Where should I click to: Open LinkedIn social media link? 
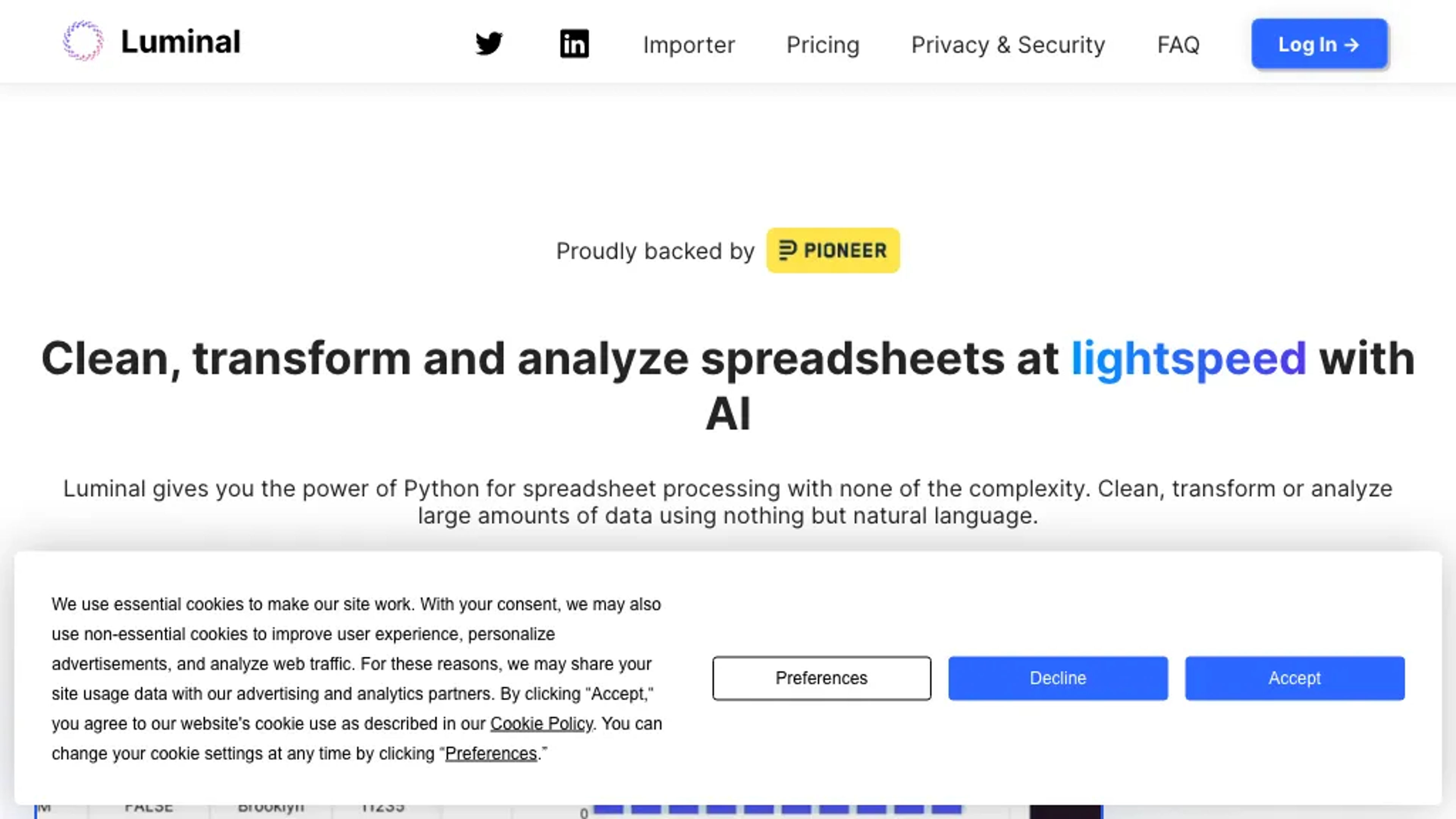574,44
